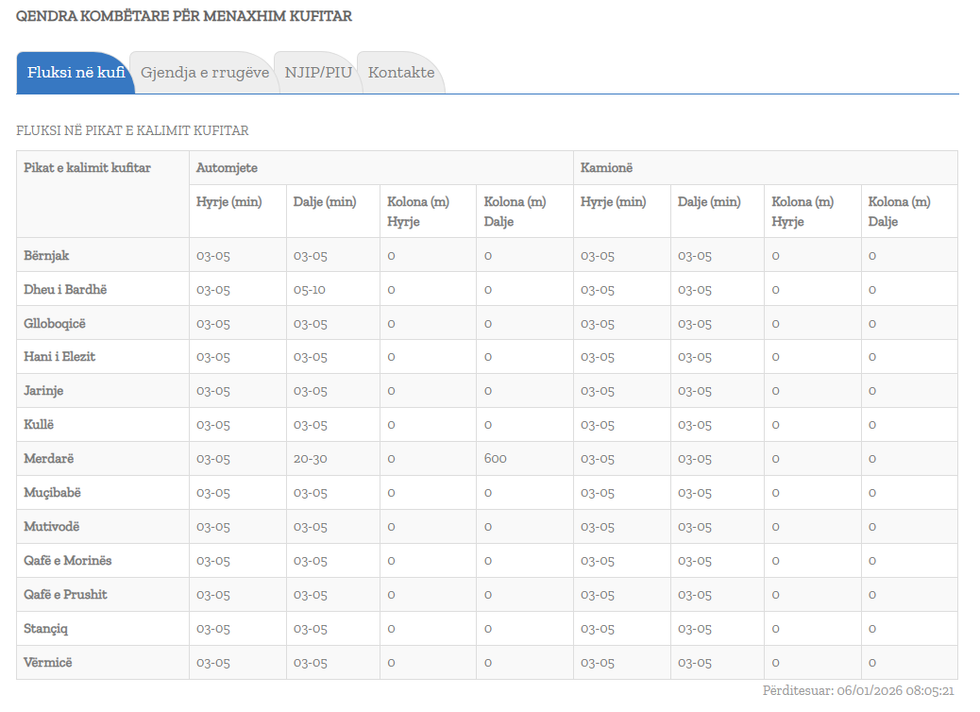Click the 600 column value for Merdarë

pos(495,459)
